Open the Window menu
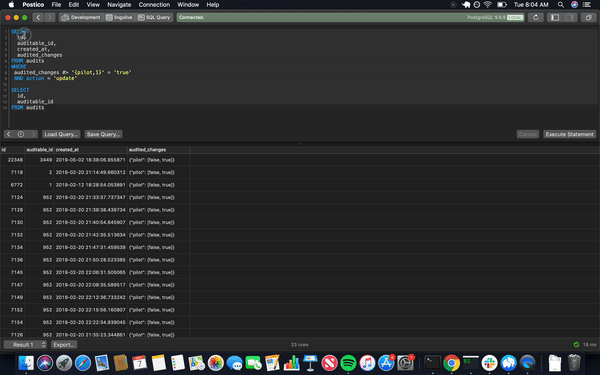Image resolution: width=600 pixels, height=375 pixels. click(188, 5)
